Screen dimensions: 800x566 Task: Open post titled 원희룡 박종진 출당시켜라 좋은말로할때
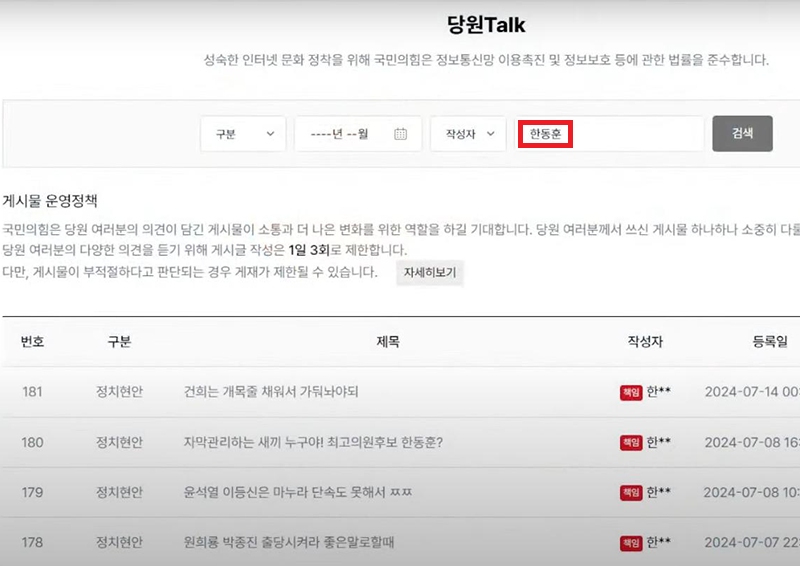[289, 542]
